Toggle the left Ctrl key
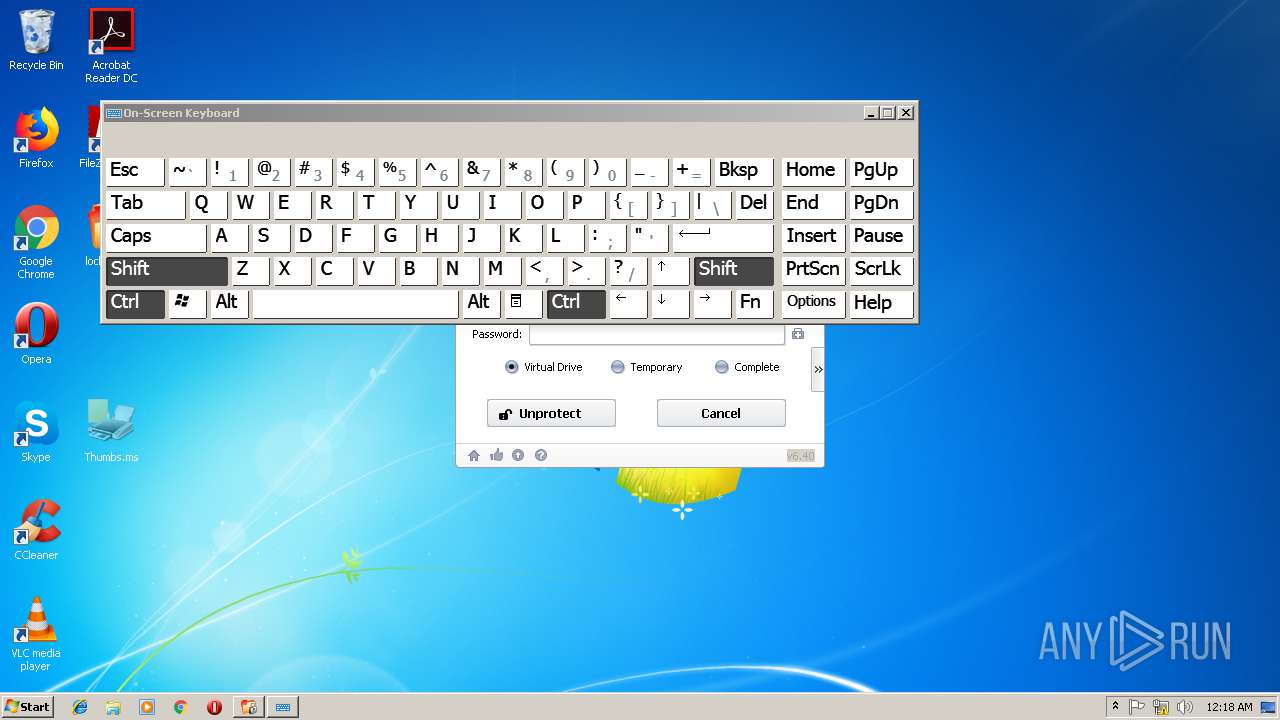This screenshot has height=720, width=1280. [135, 303]
